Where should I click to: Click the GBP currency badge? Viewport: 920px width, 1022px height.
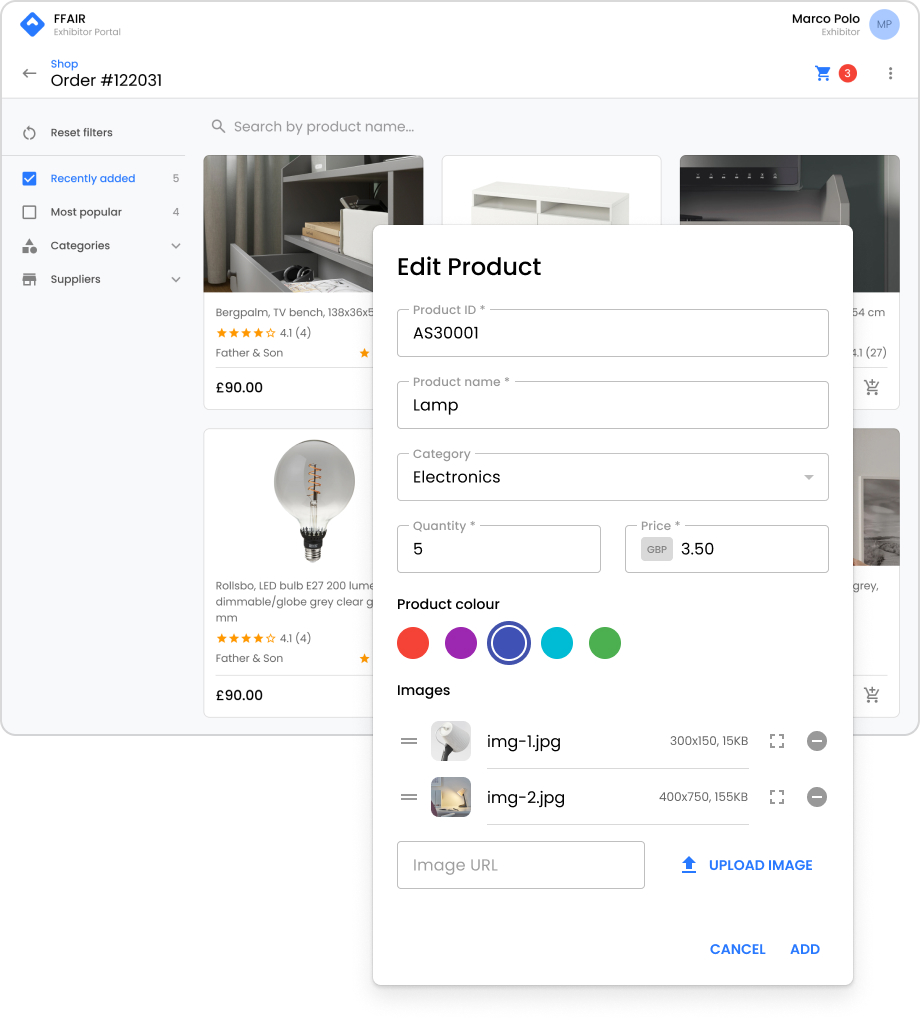pos(657,549)
